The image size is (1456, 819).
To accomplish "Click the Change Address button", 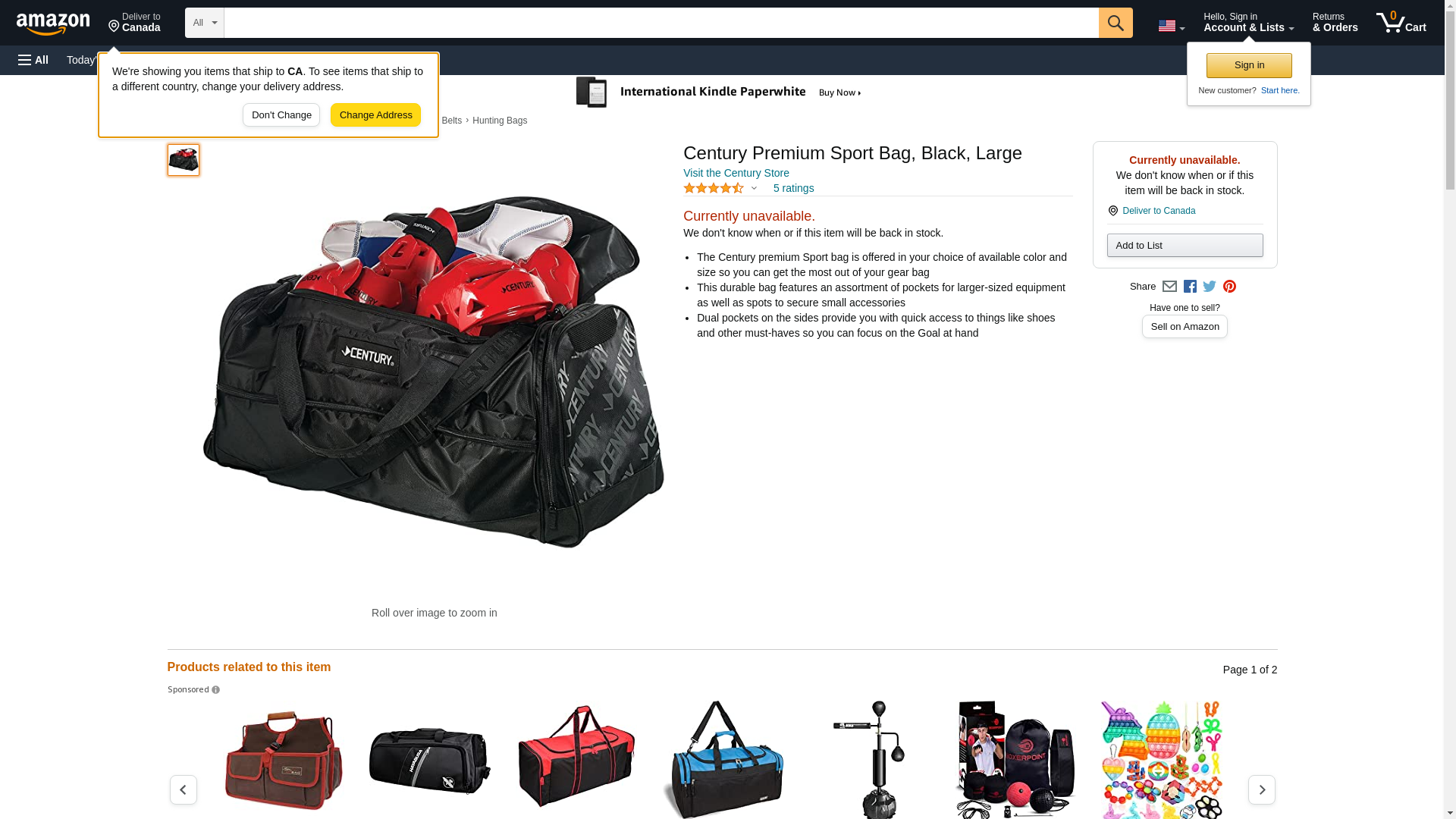I will pos(375,115).
